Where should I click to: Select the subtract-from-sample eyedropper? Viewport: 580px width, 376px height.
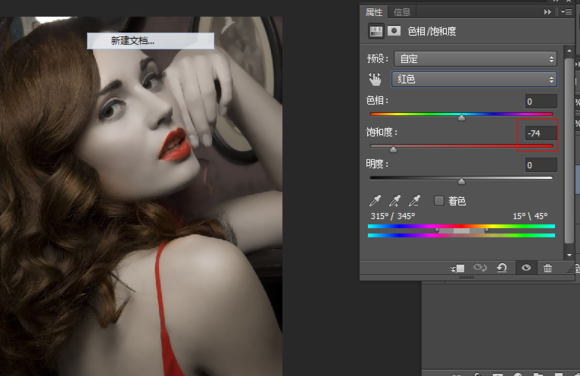tap(414, 201)
